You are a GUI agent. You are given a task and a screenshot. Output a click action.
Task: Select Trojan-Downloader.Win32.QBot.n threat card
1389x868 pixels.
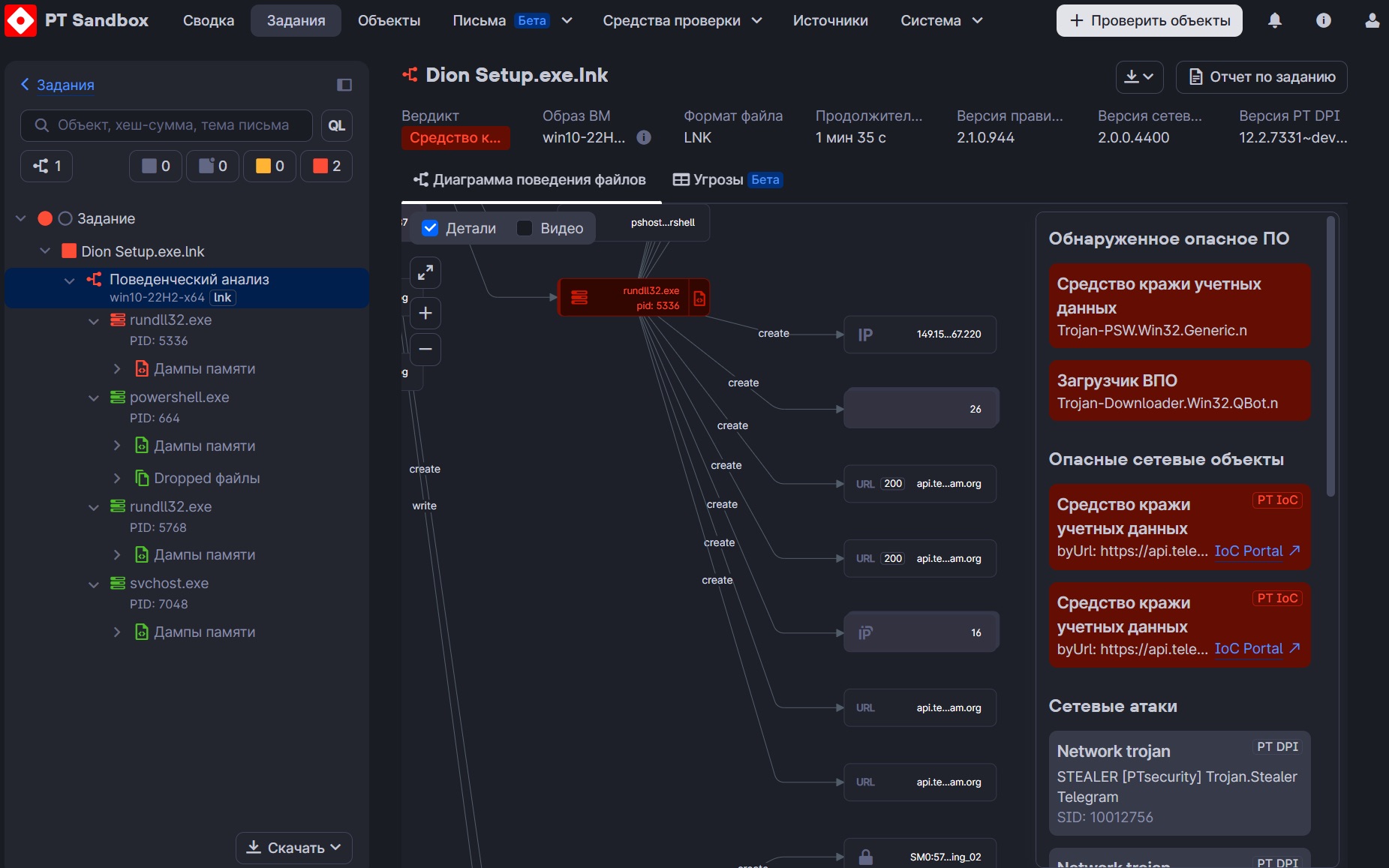coord(1180,391)
